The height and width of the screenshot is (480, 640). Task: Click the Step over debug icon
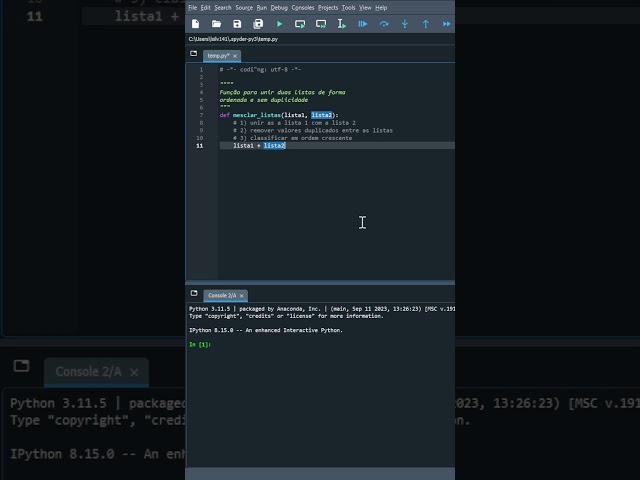click(384, 24)
